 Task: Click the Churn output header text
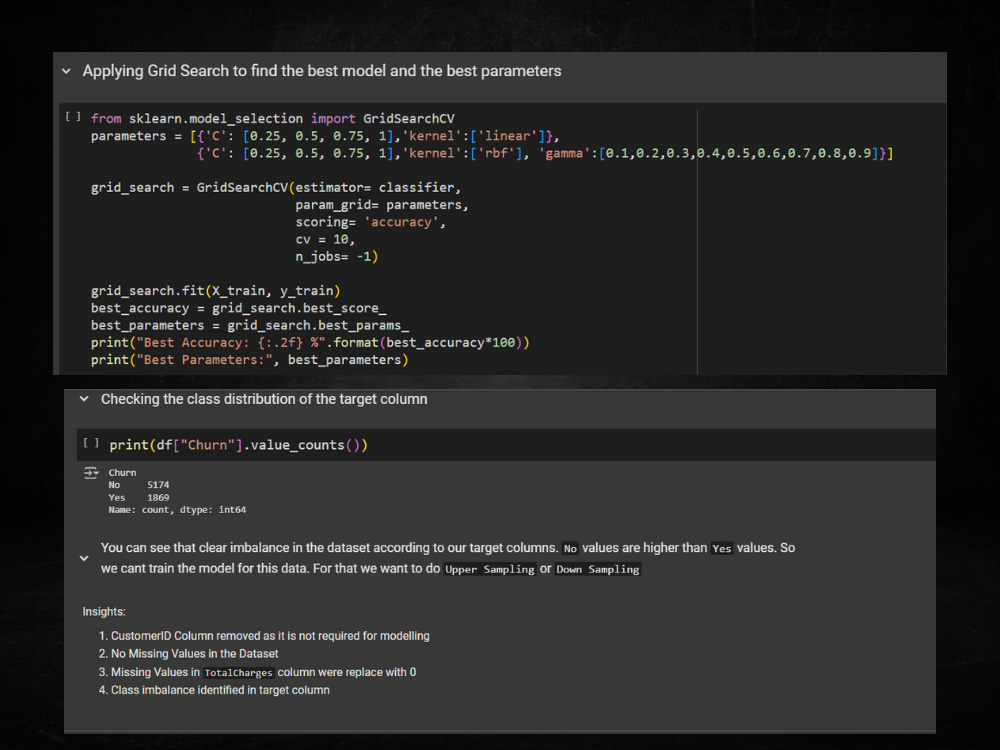[122, 473]
